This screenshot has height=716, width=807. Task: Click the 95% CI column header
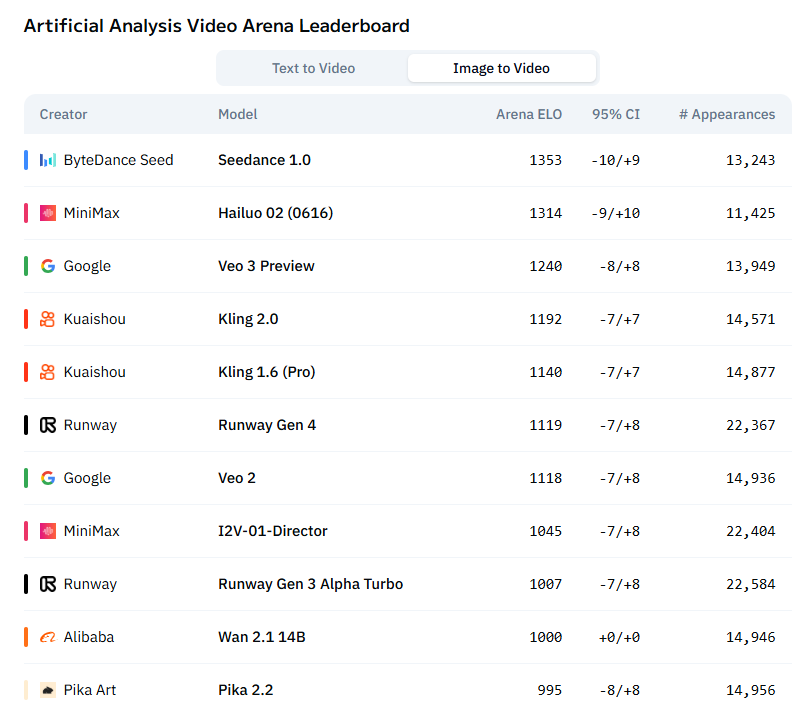pos(616,114)
